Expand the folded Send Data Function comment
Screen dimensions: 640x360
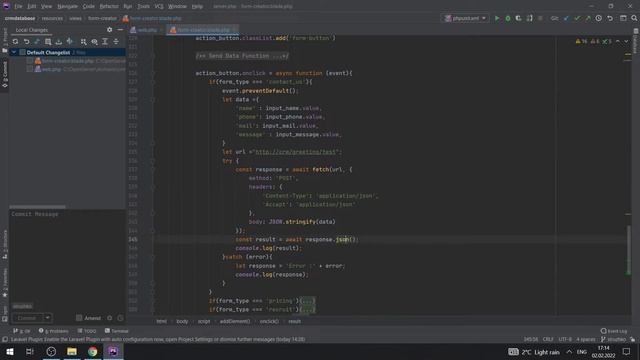(242, 56)
